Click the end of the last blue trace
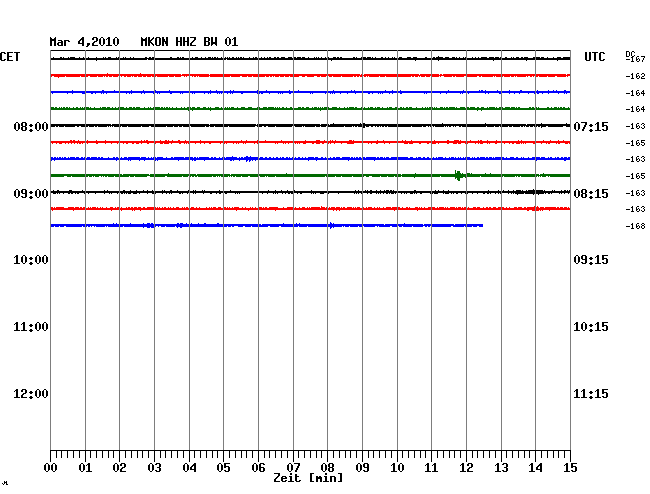Viewport: 650px width, 494px height. pyautogui.click(x=482, y=225)
